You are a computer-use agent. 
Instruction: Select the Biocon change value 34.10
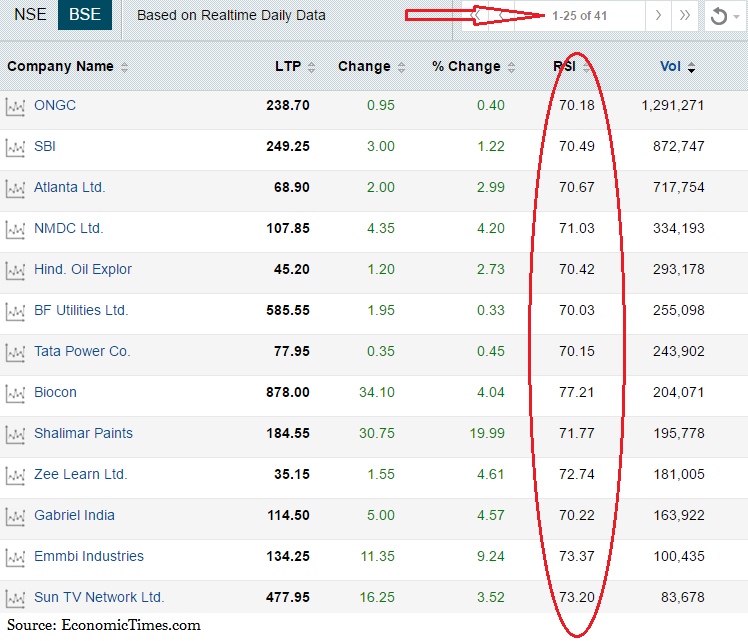click(377, 392)
